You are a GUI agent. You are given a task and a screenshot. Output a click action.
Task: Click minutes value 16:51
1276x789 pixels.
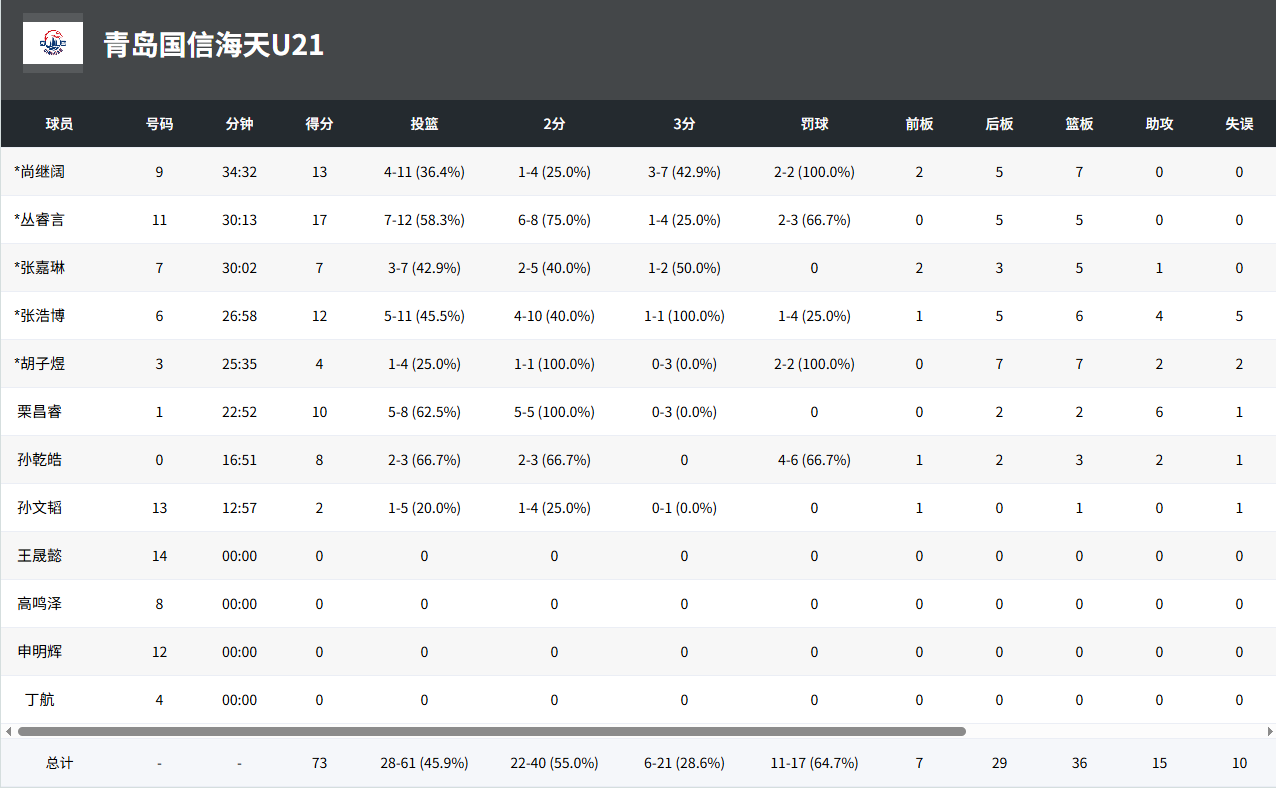(239, 460)
